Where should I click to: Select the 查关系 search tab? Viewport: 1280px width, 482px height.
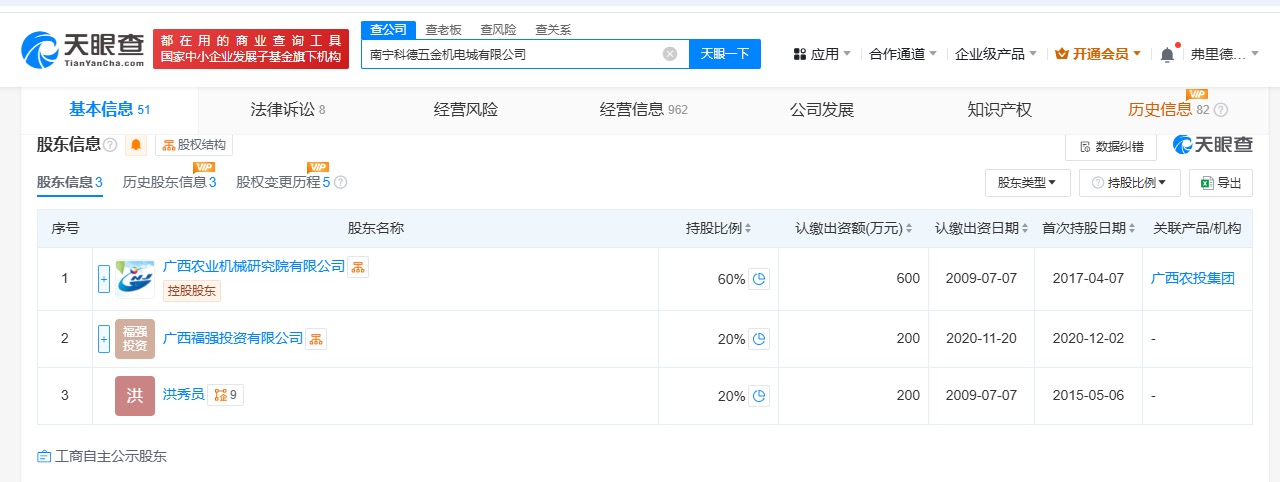tap(553, 30)
